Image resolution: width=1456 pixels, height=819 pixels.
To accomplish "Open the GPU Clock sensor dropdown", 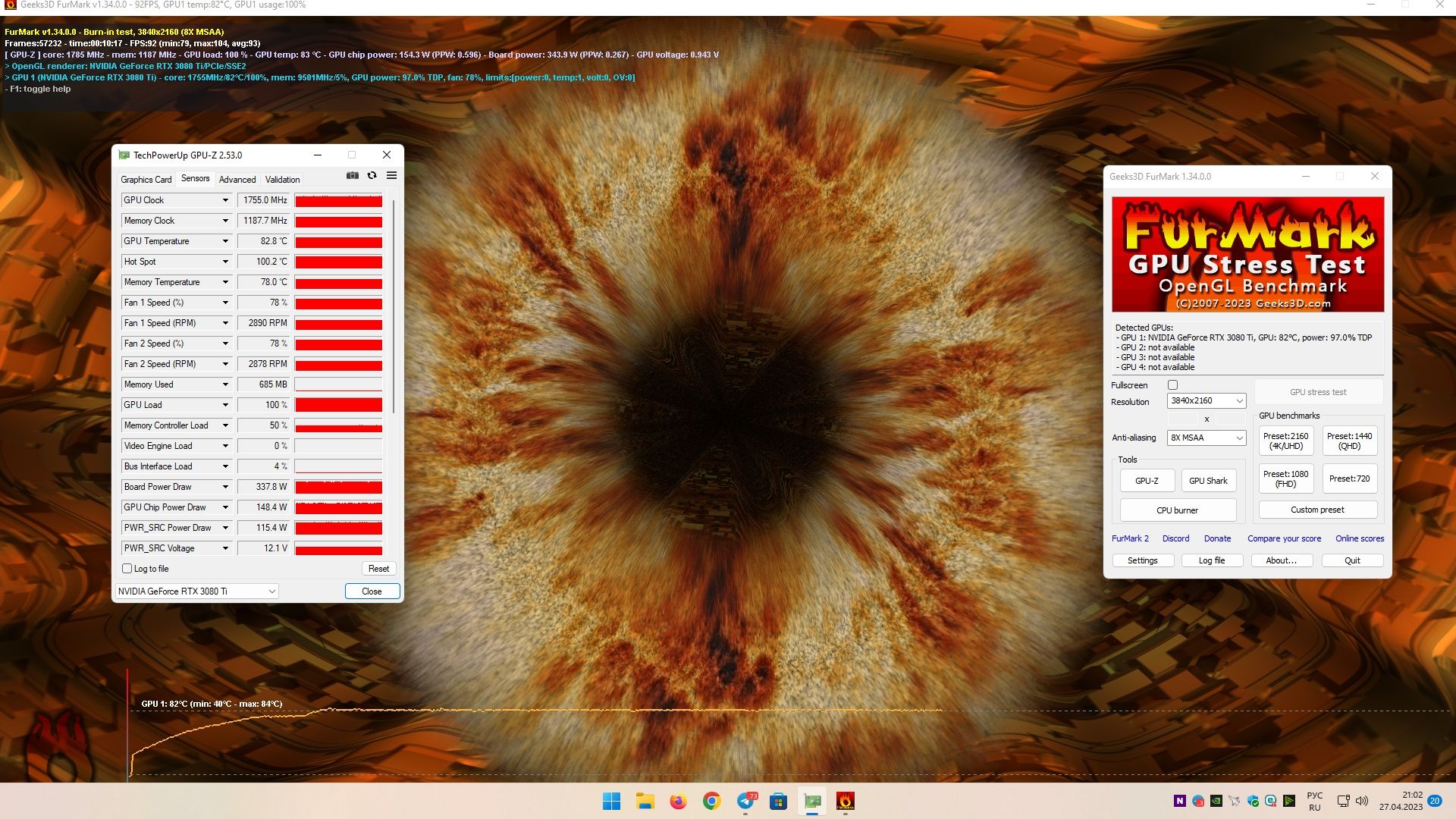I will 225,200.
